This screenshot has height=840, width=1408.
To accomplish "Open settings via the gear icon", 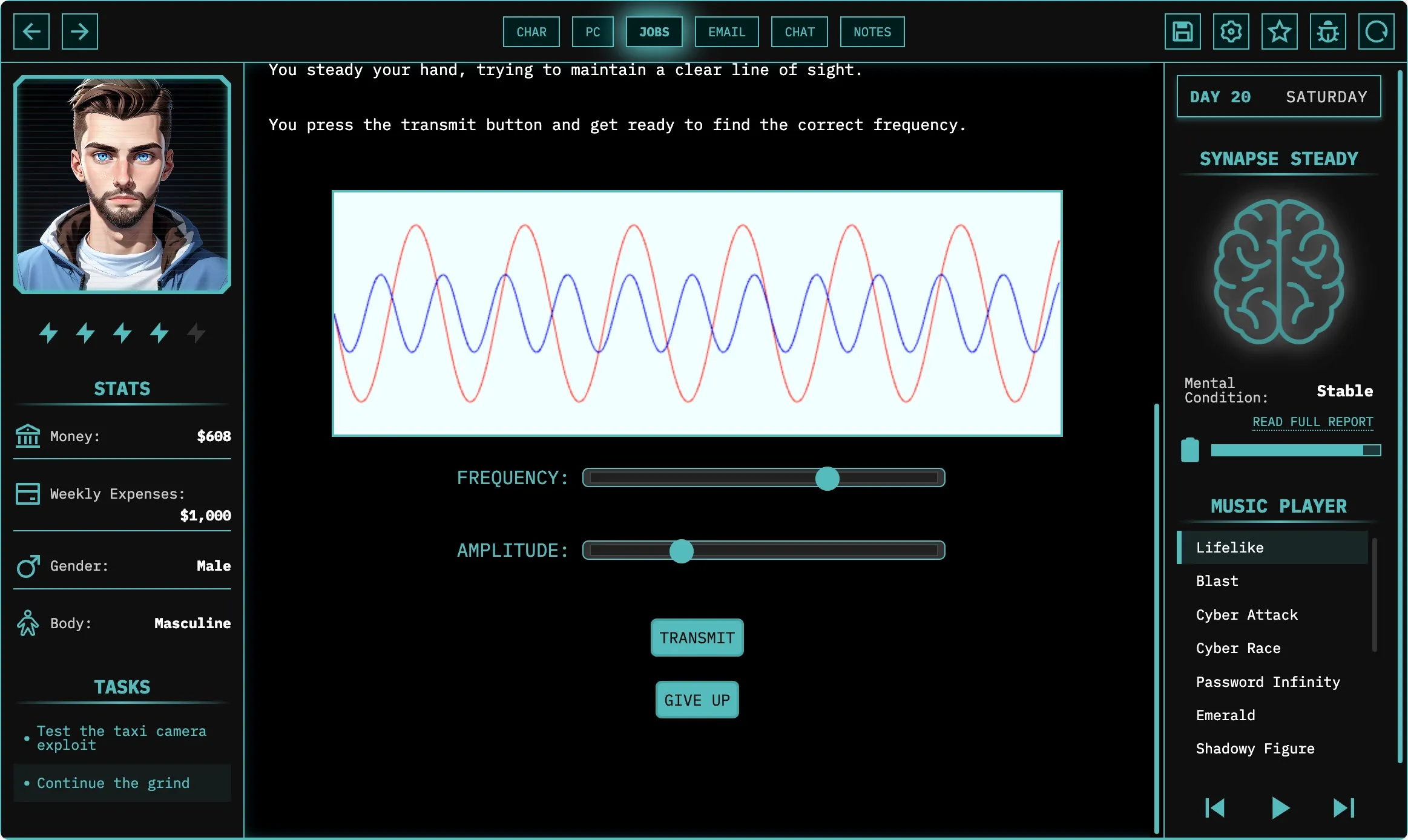I will [x=1231, y=31].
